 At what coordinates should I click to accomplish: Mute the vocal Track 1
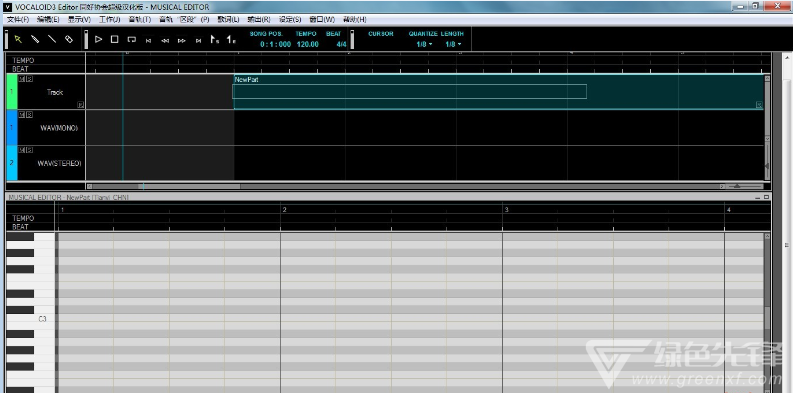pyautogui.click(x=22, y=79)
